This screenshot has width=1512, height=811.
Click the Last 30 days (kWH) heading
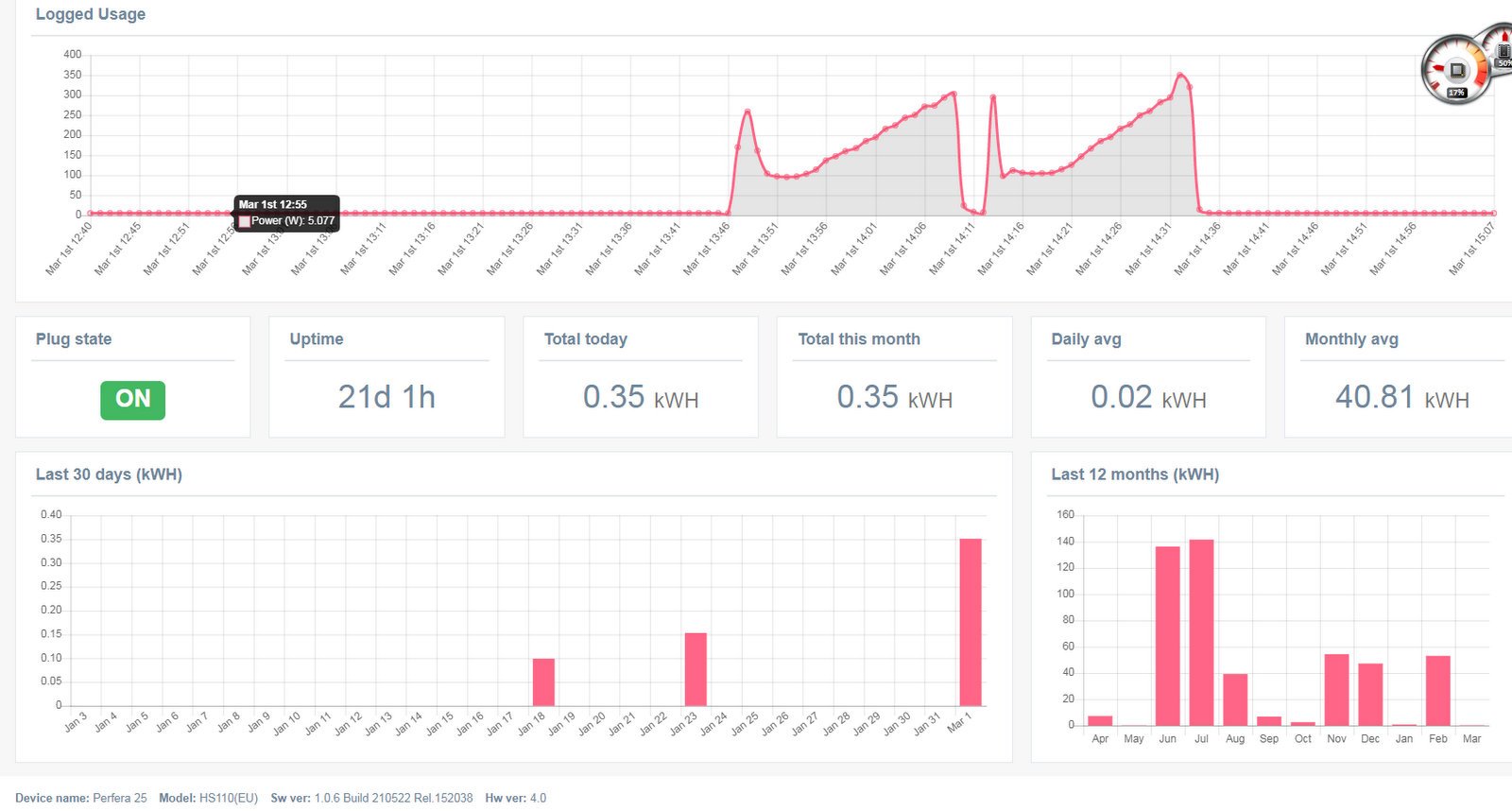[x=109, y=475]
